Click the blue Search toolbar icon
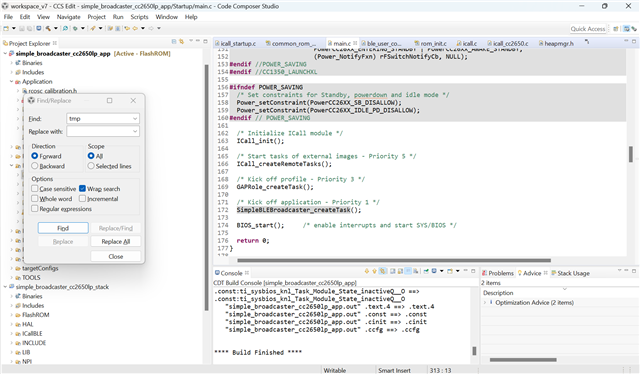Image resolution: width=640 pixels, height=374 pixels. tap(65, 29)
